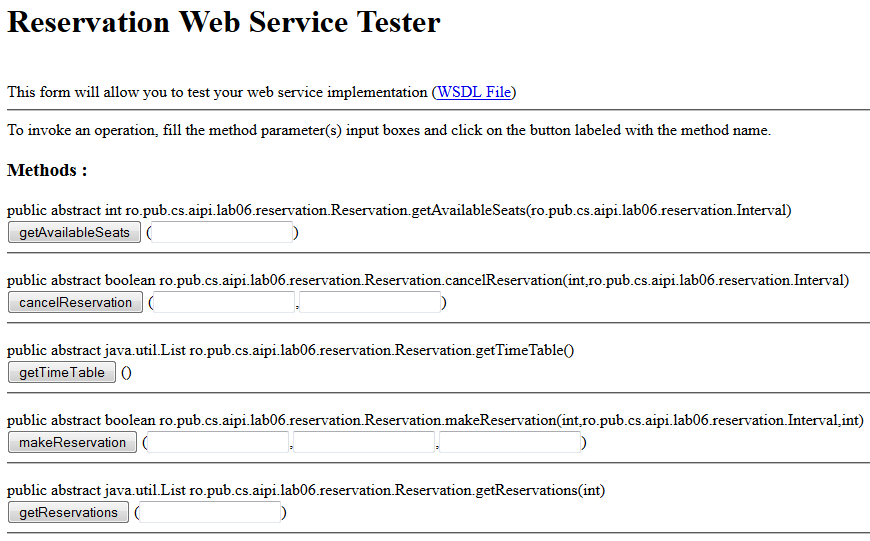Click the getAvailableSeats method signature text

(399, 211)
